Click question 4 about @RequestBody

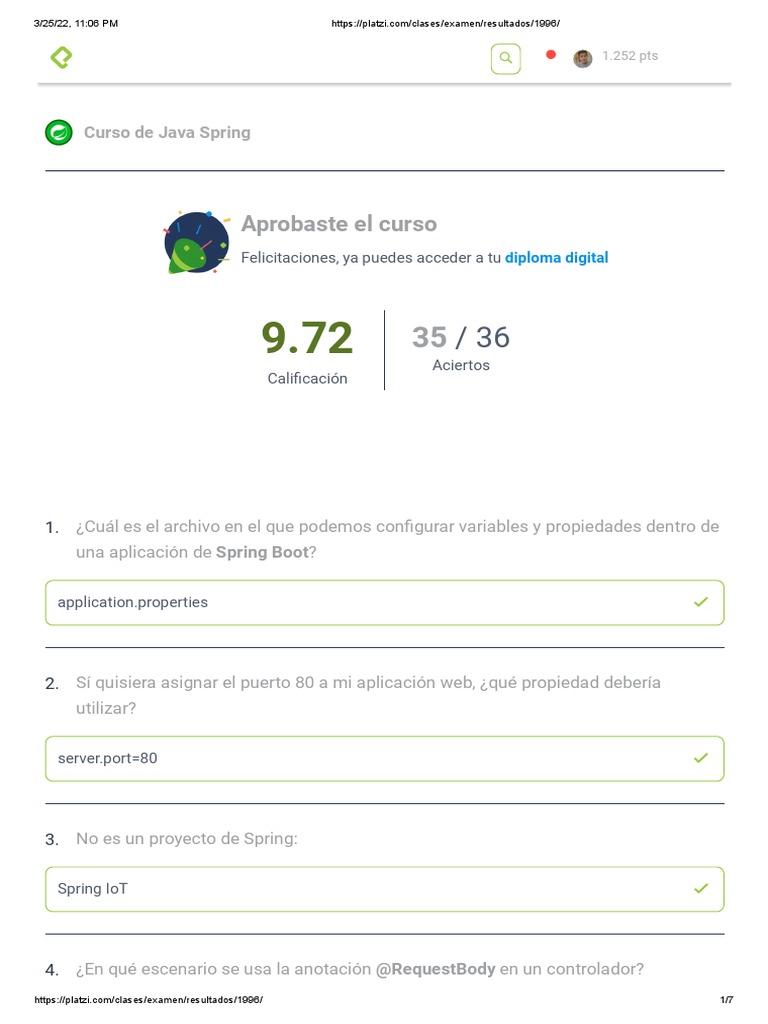[x=360, y=969]
